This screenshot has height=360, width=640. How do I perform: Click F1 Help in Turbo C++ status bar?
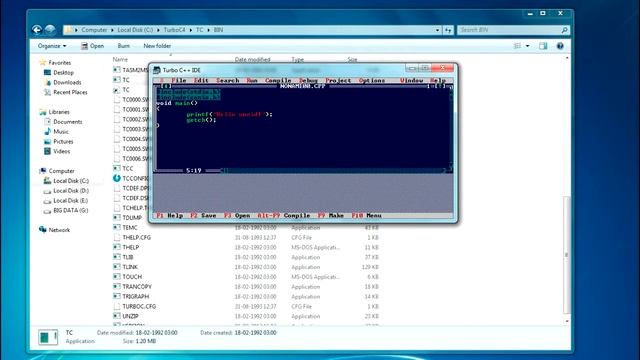[169, 215]
